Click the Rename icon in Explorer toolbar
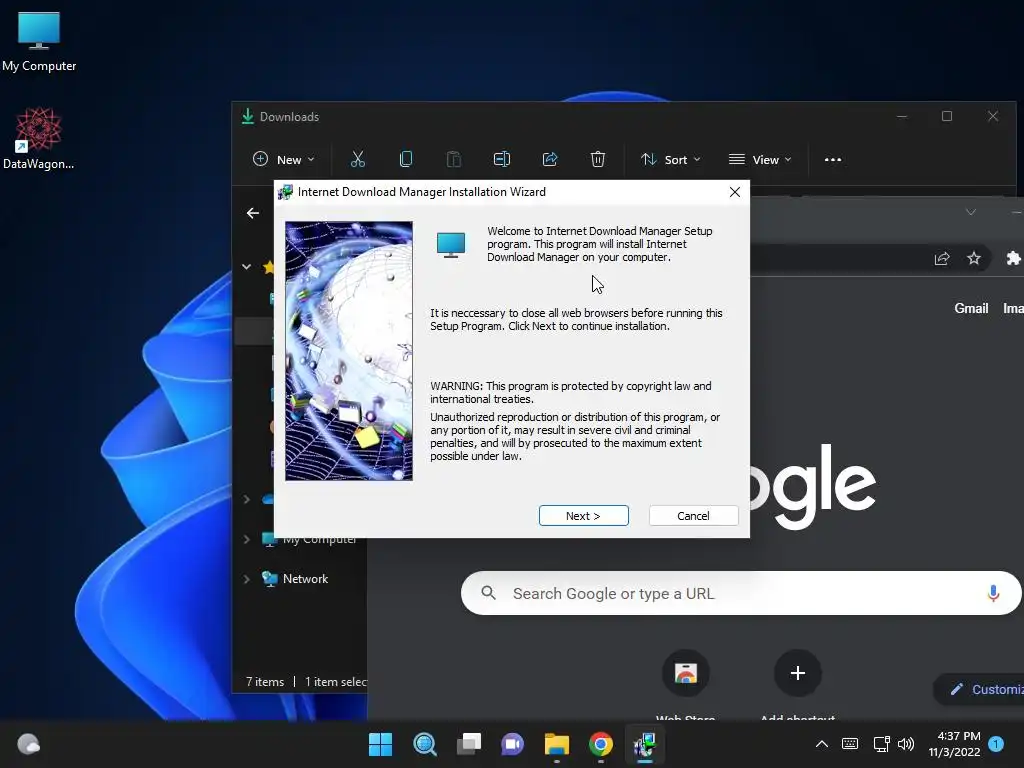 click(x=502, y=159)
